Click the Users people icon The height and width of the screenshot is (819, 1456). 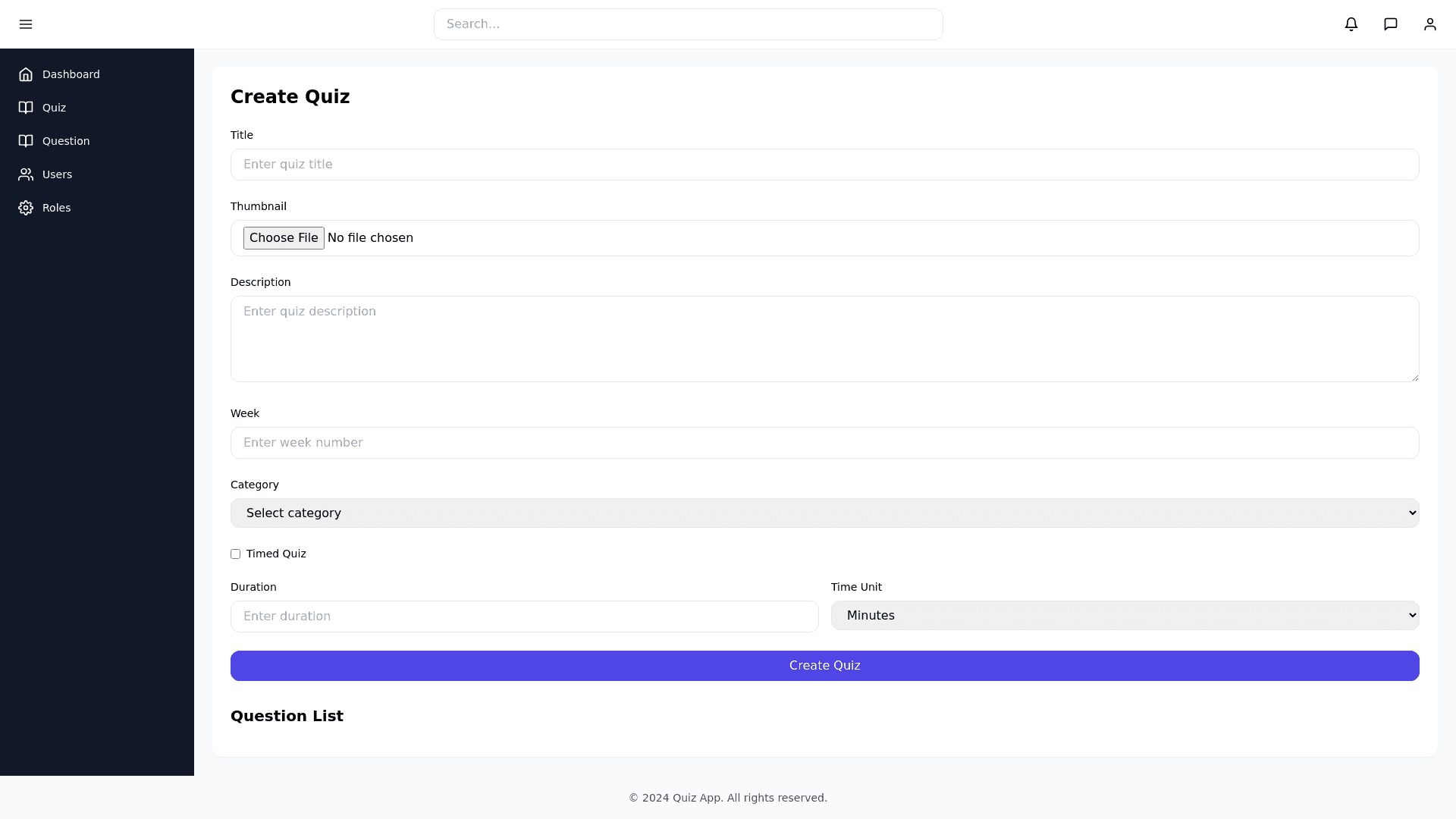(x=26, y=174)
